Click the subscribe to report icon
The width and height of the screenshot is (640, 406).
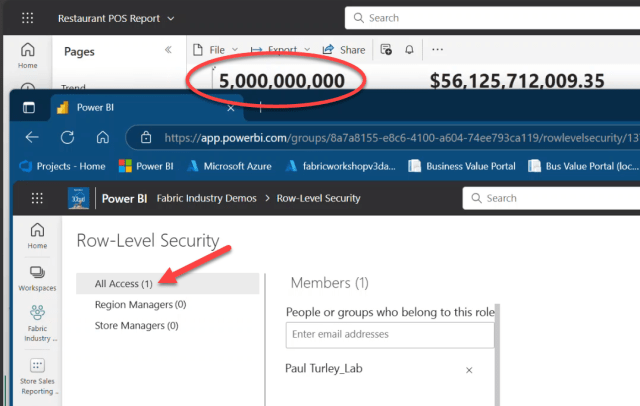(x=386, y=49)
